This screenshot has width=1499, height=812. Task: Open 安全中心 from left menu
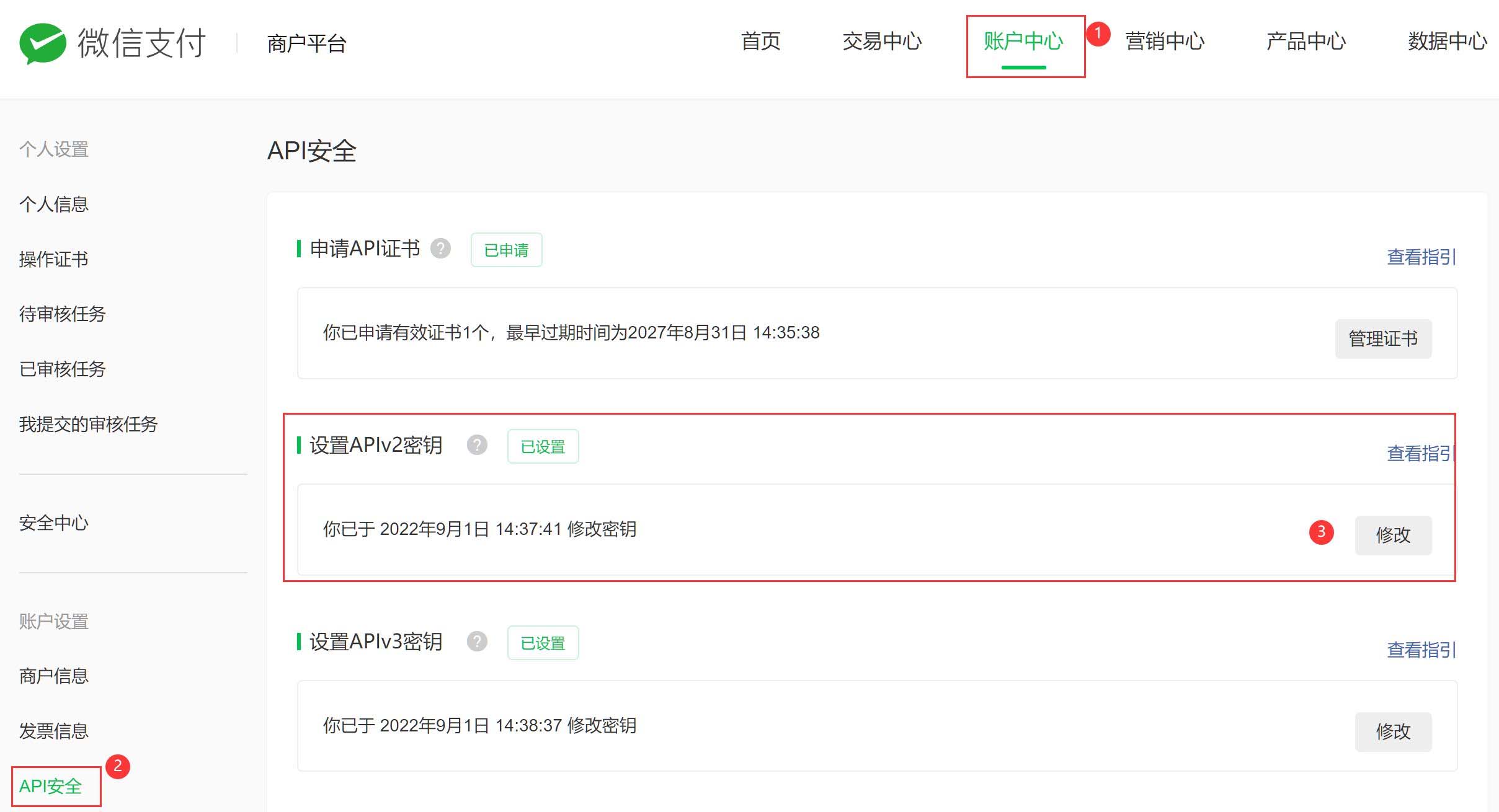point(54,523)
